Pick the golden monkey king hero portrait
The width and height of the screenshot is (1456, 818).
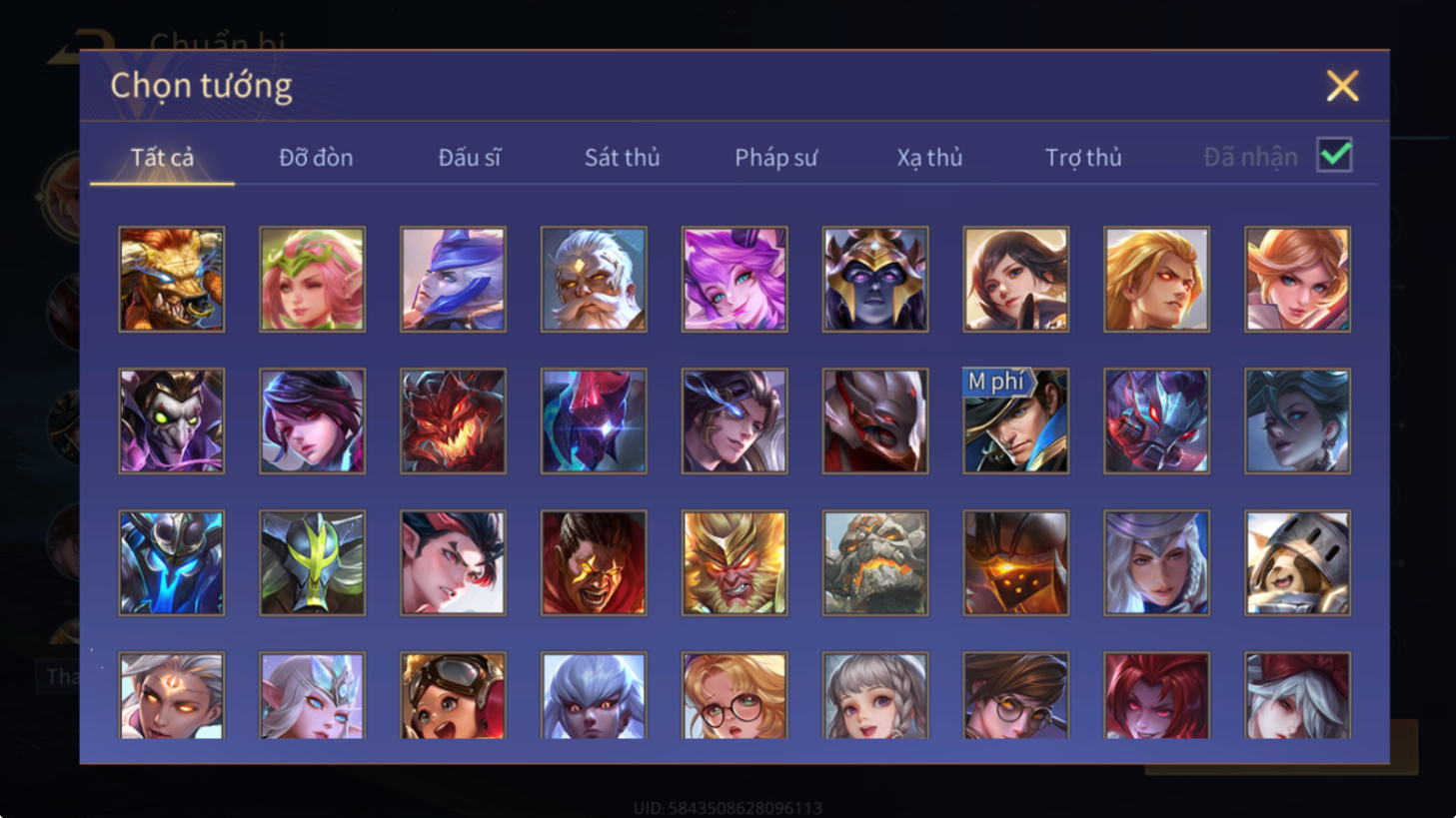click(734, 562)
